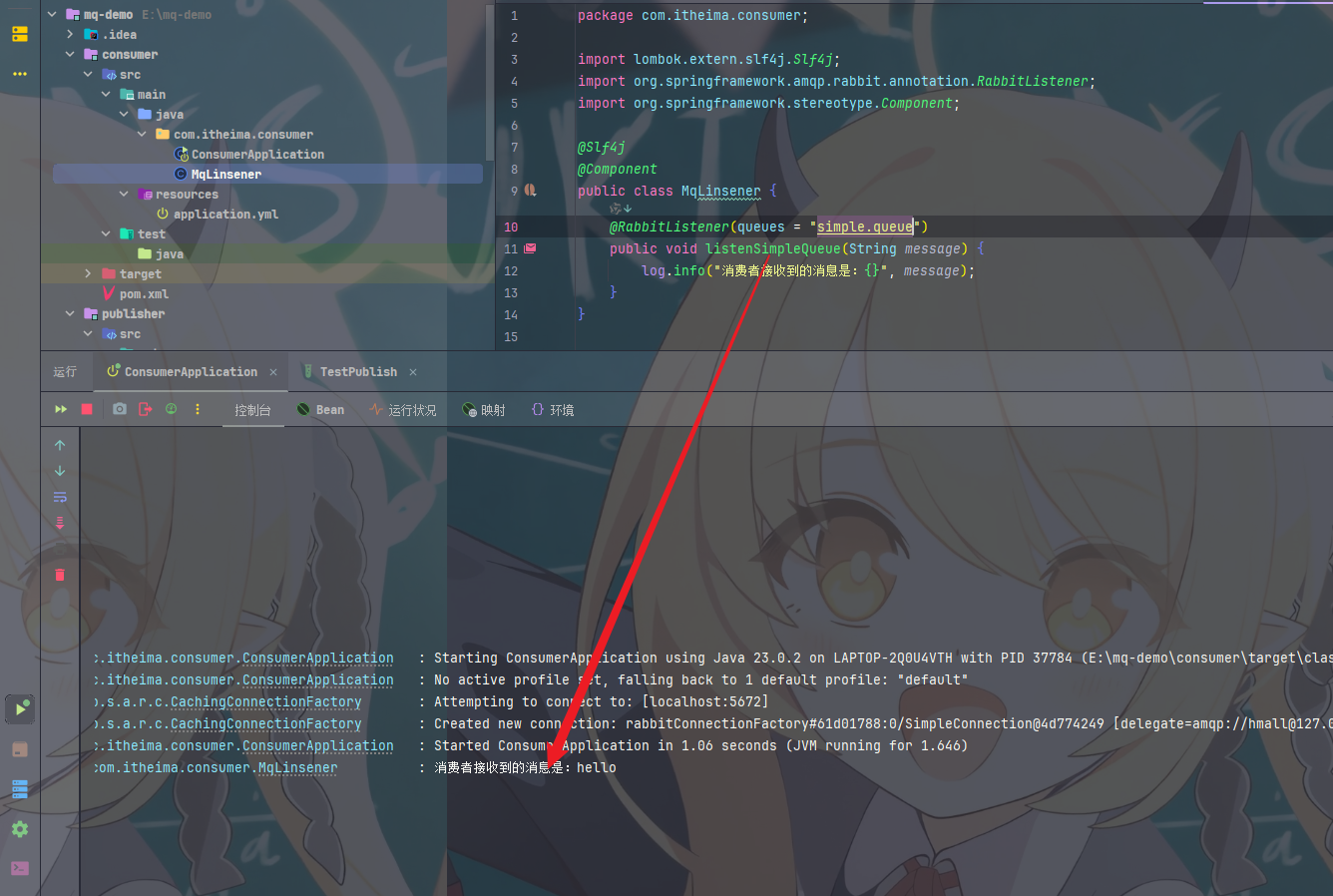The image size is (1333, 896).
Task: Open the green gear tool window icon
Action: pyautogui.click(x=20, y=829)
